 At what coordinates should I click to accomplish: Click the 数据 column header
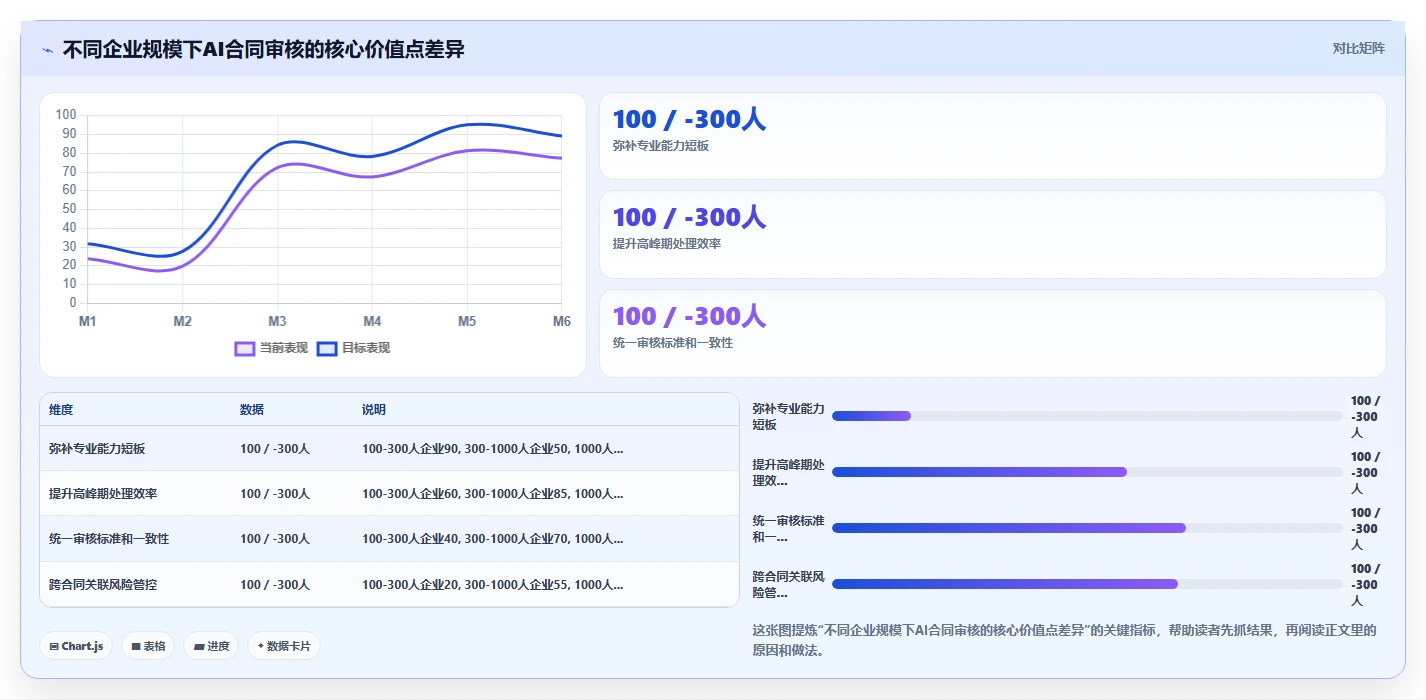(252, 410)
